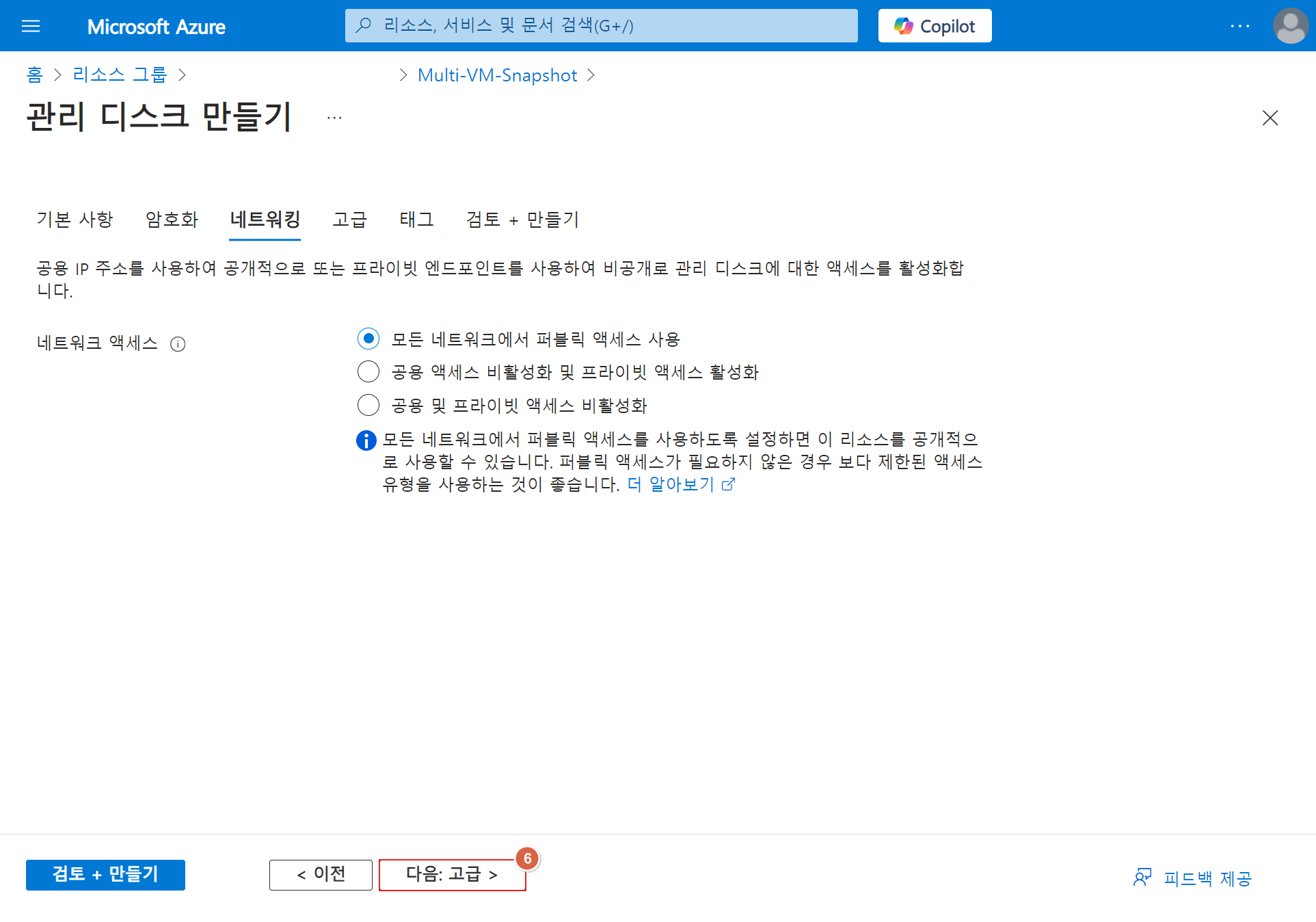Viewport: 1316px width, 922px height.
Task: Click the feedback icon at bottom right
Action: tap(1142, 878)
